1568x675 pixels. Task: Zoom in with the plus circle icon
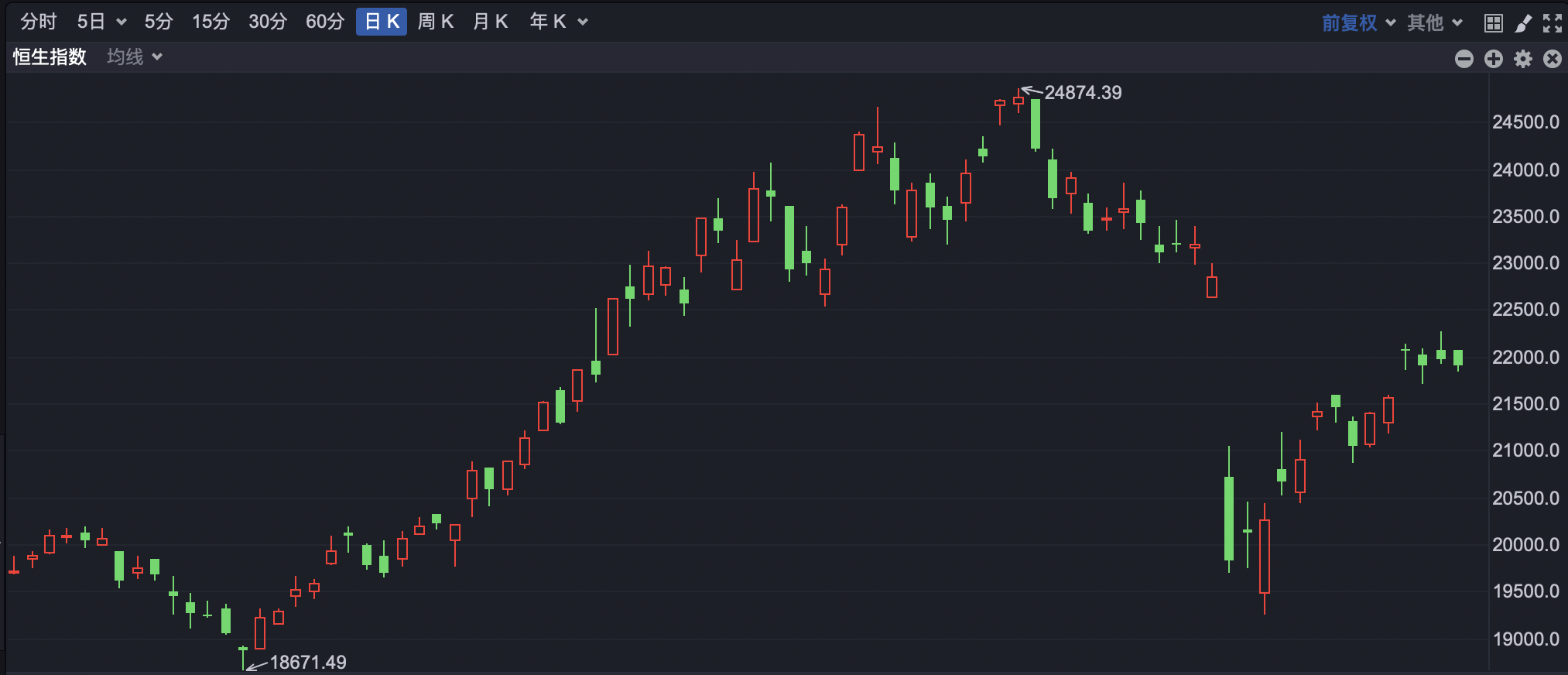1494,59
